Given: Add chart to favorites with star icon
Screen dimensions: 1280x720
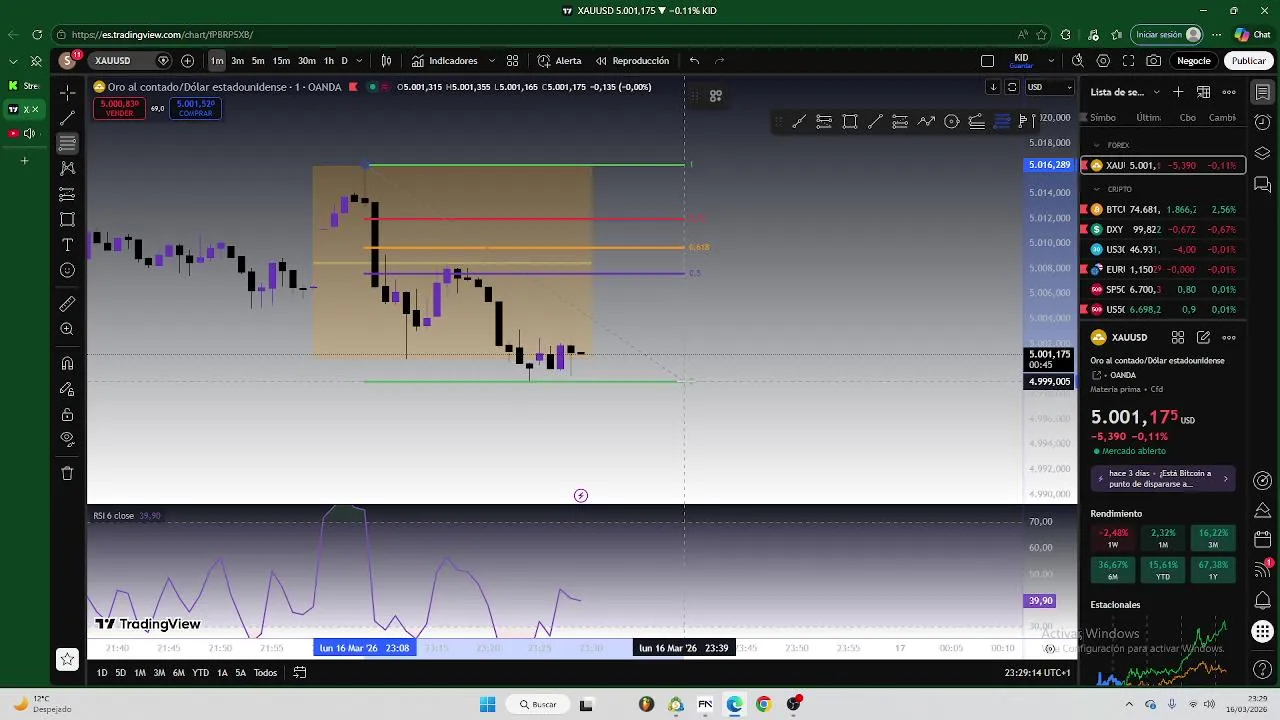Looking at the screenshot, I should (x=67, y=659).
